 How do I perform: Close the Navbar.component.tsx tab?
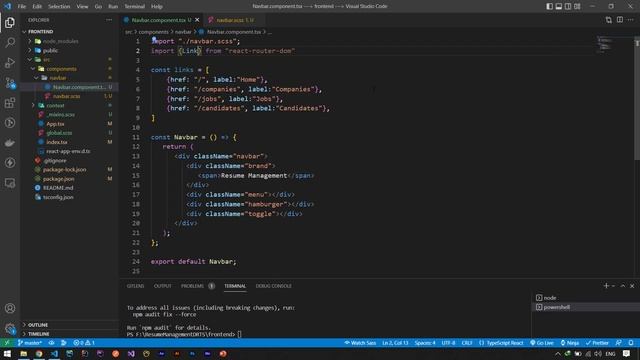[197, 20]
